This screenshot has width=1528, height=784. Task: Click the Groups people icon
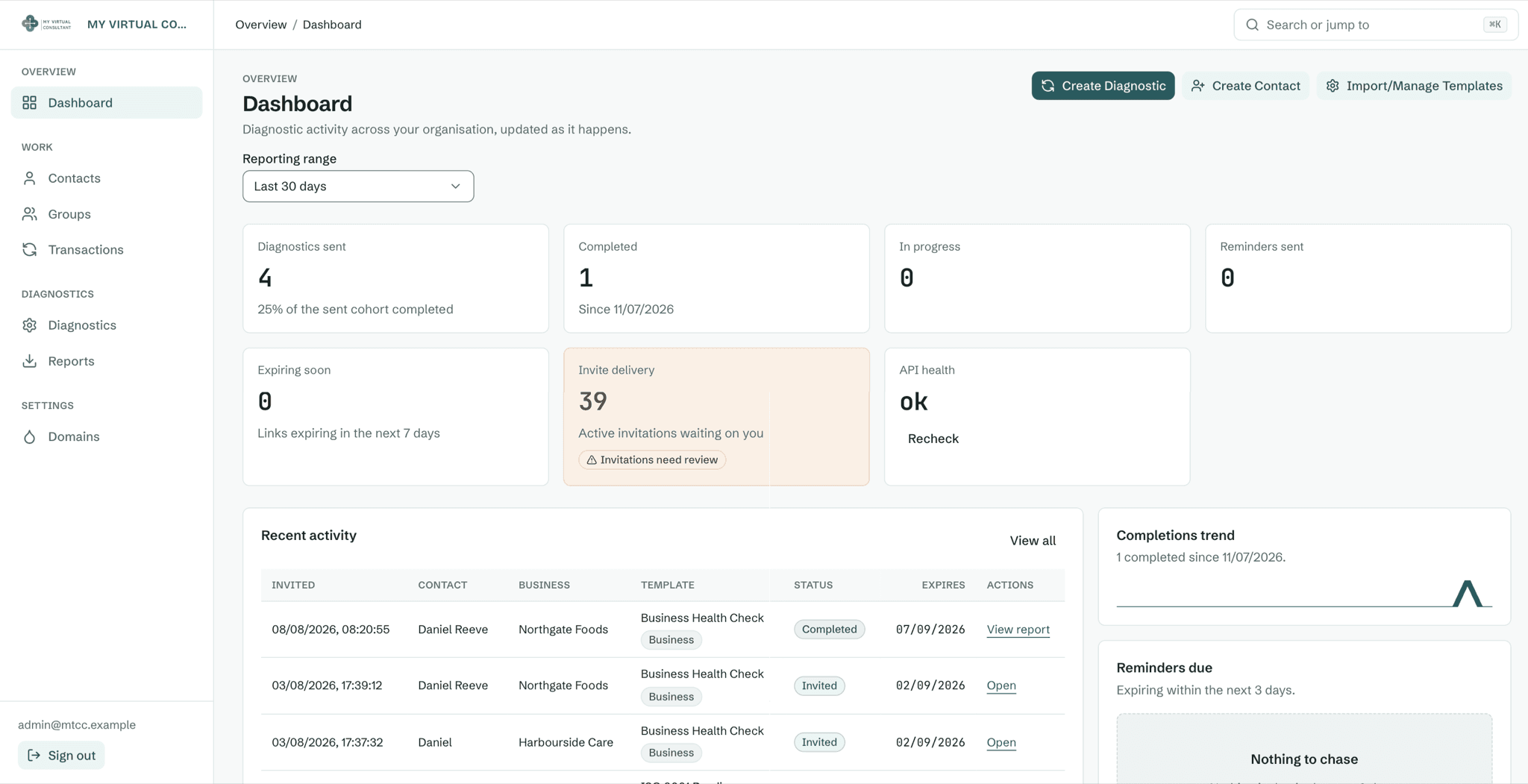click(x=30, y=214)
